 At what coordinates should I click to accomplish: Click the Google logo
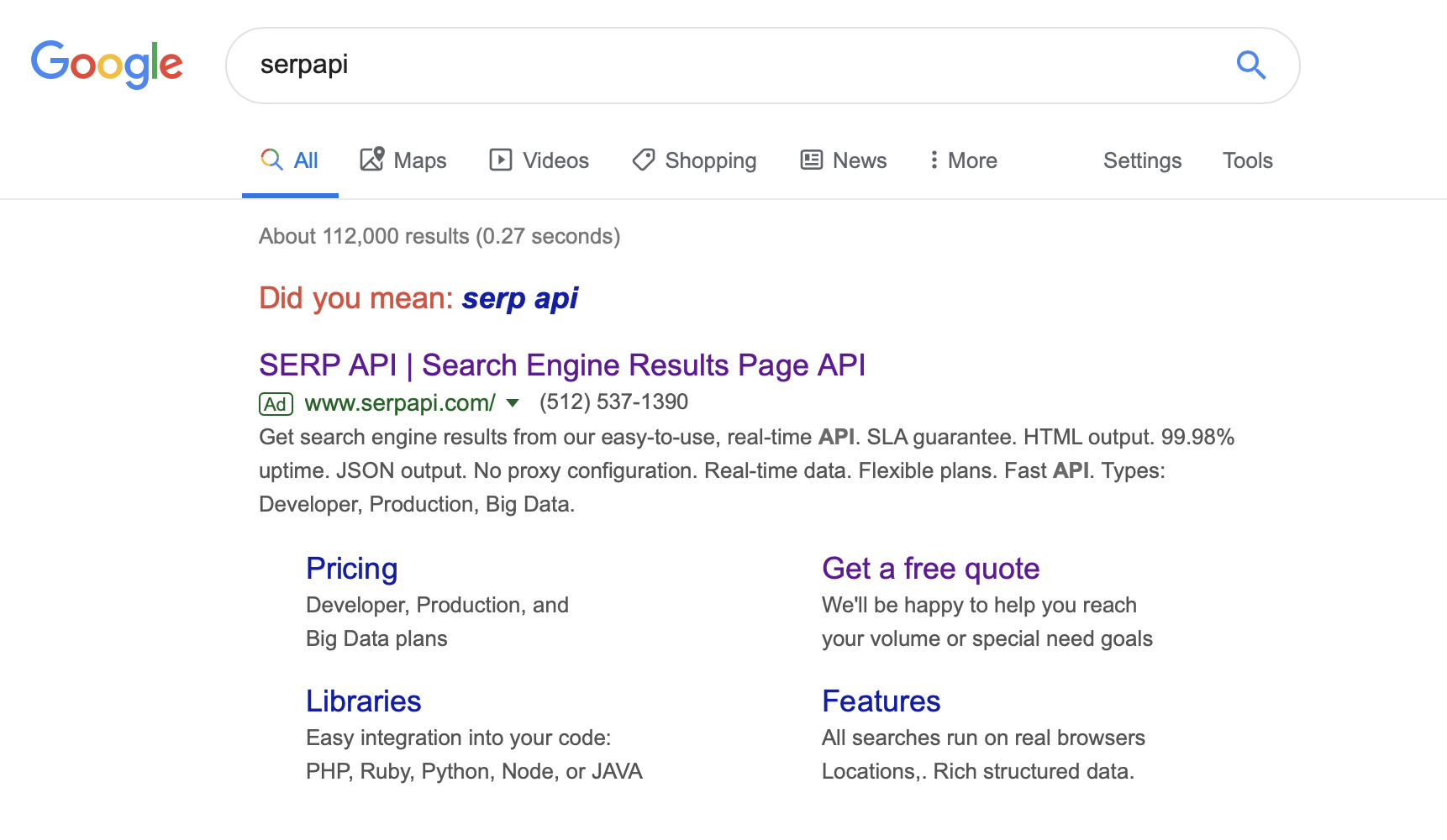(x=107, y=63)
